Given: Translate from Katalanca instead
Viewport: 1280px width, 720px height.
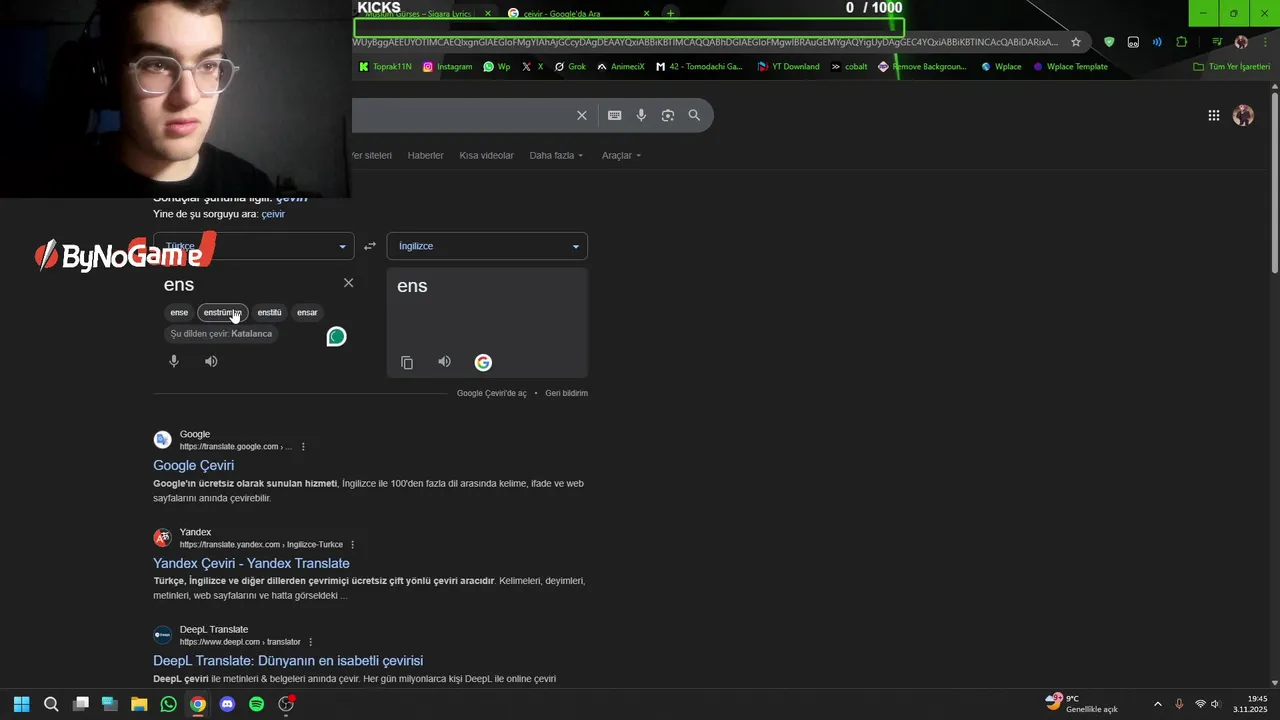Looking at the screenshot, I should click(221, 334).
